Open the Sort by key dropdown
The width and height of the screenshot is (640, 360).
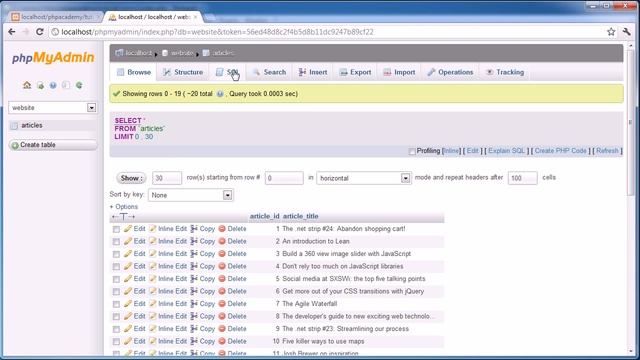point(190,195)
